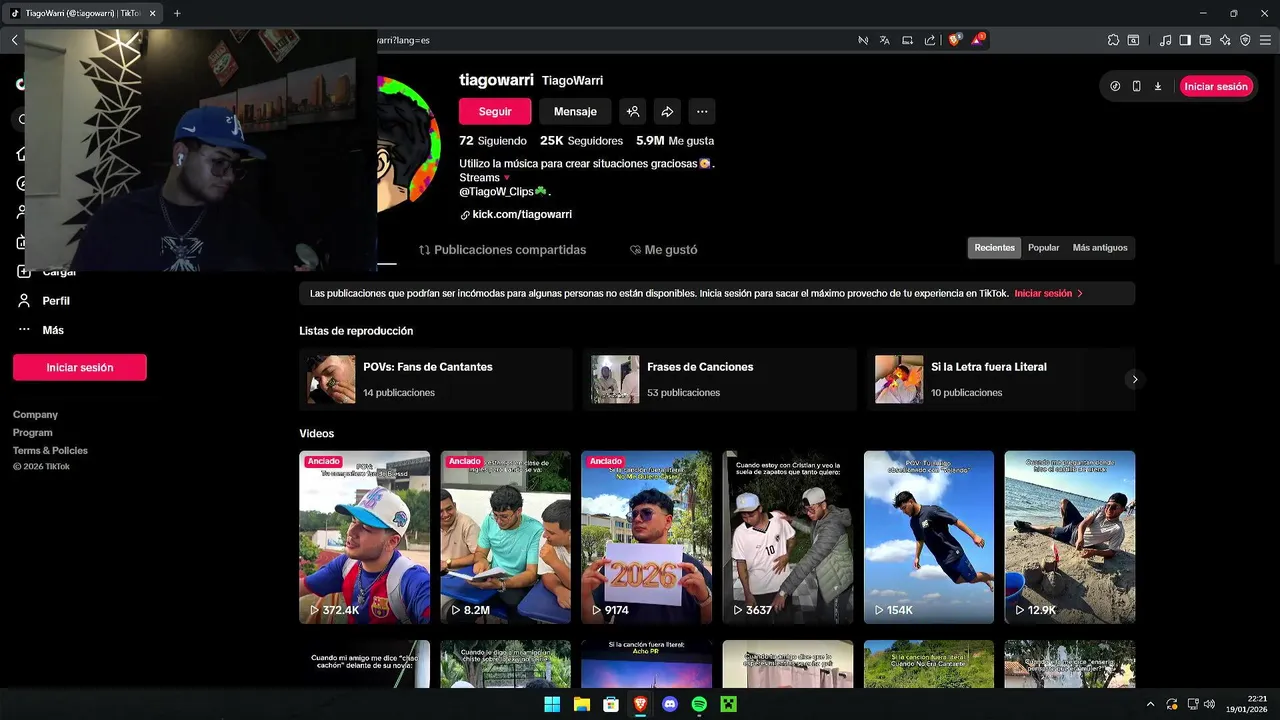Screen dimensions: 1280x720
Task: Click the crossed-out N icon in address bar
Action: pyautogui.click(x=862, y=40)
